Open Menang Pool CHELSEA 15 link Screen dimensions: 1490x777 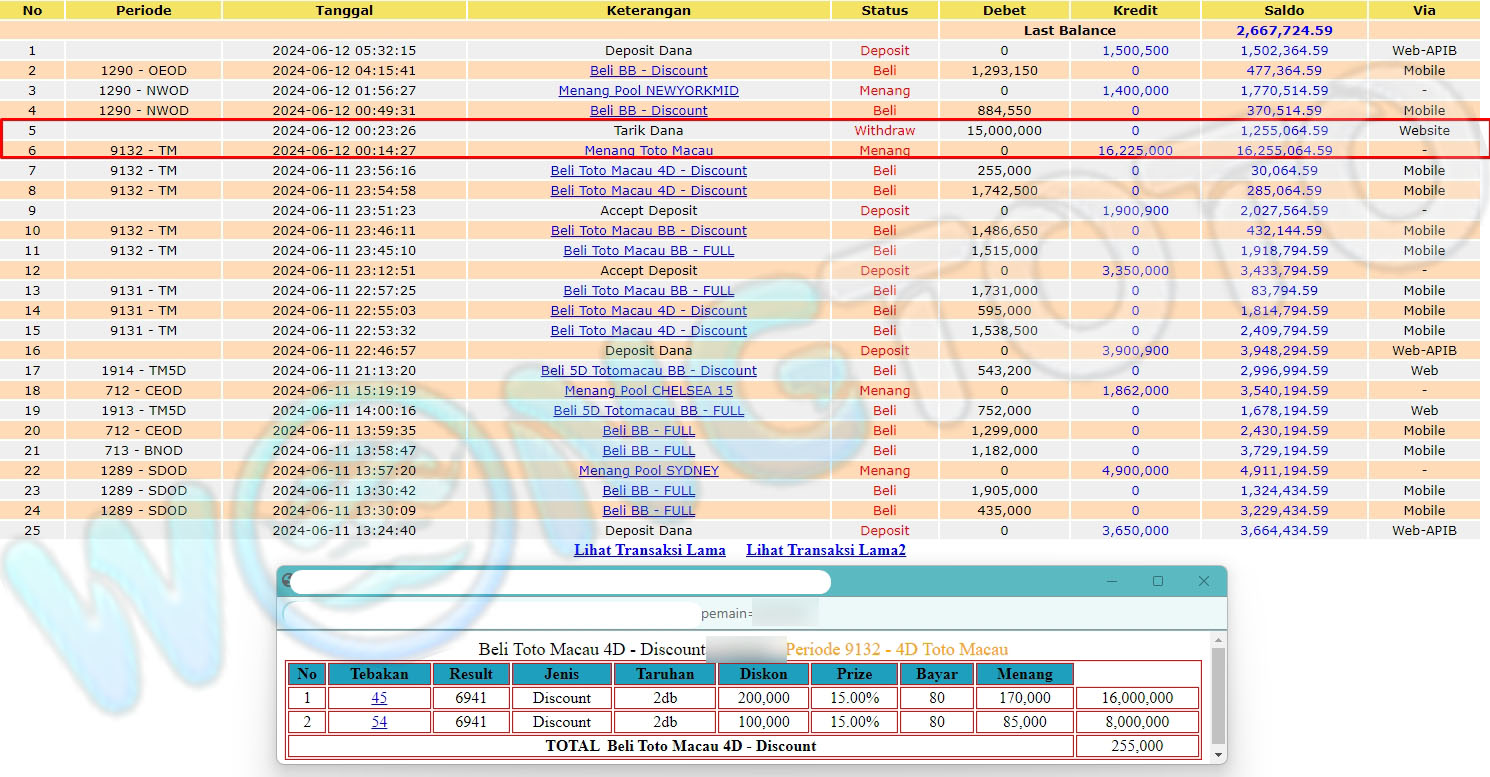[x=648, y=391]
